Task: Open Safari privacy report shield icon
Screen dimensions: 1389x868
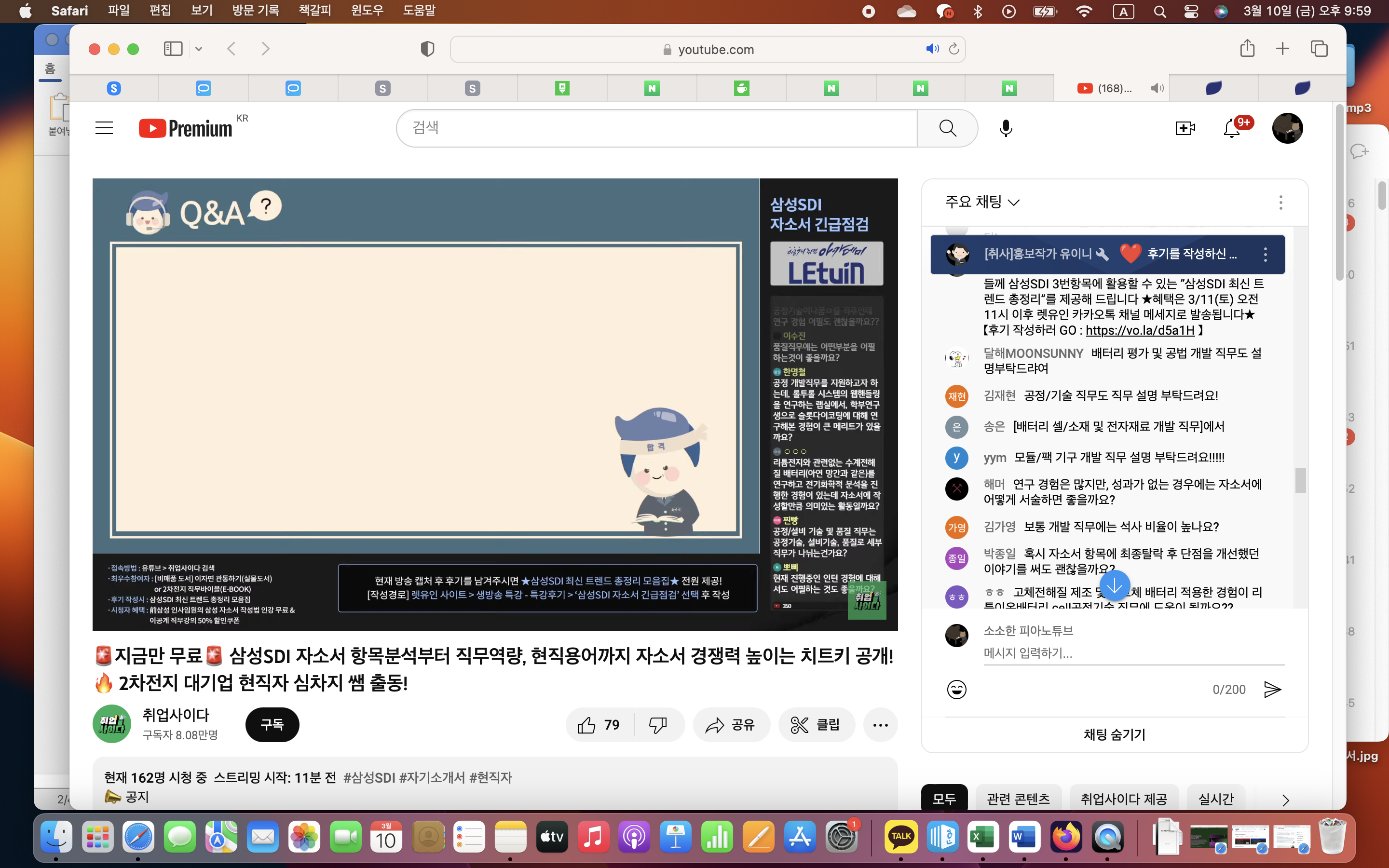Action: [427, 49]
